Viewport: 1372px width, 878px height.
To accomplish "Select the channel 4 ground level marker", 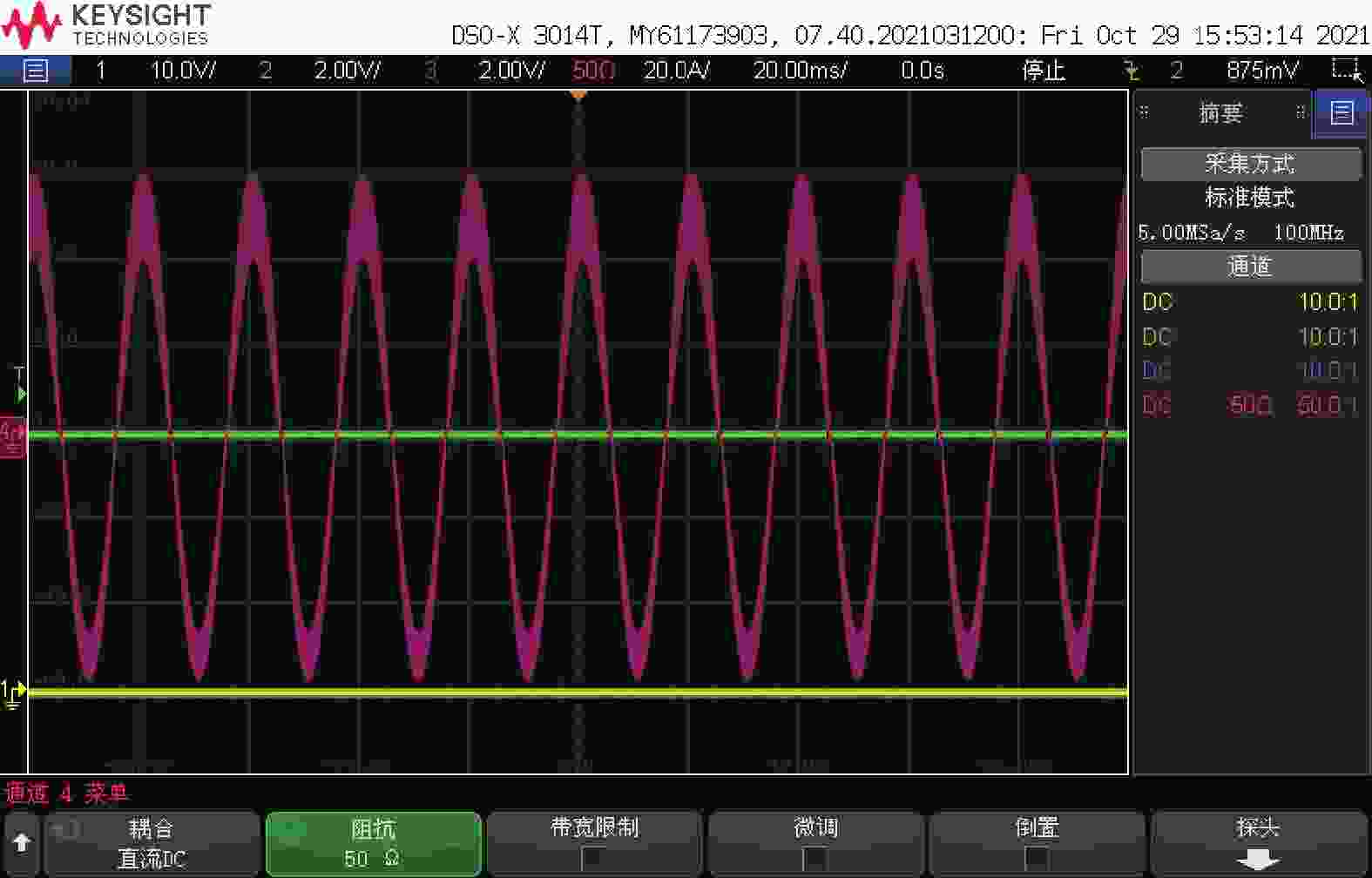I will coord(12,436).
